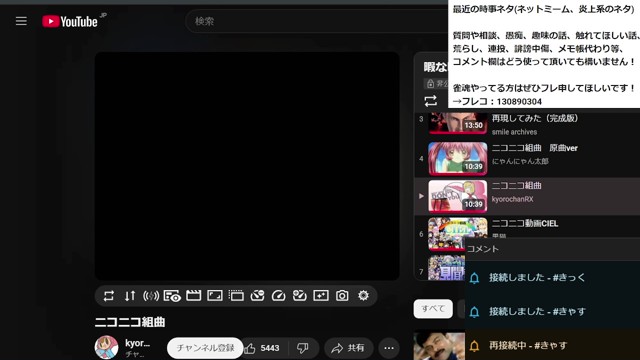
Task: Toggle the cards visibility eye icon
Action: [x=172, y=296]
